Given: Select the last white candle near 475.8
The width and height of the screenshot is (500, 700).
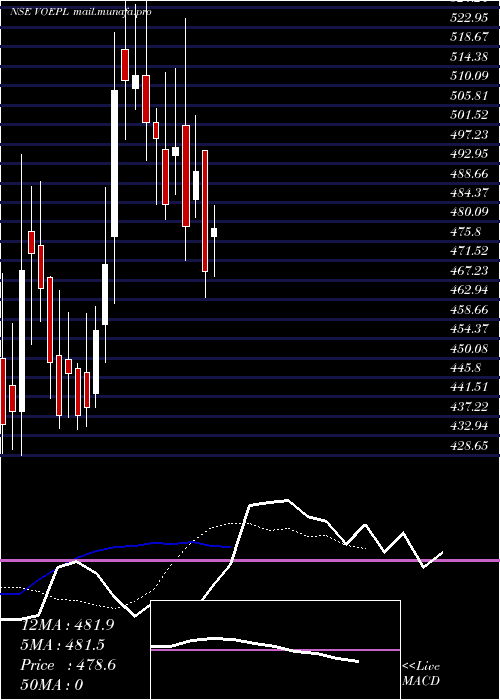Looking at the screenshot, I should coord(214,233).
